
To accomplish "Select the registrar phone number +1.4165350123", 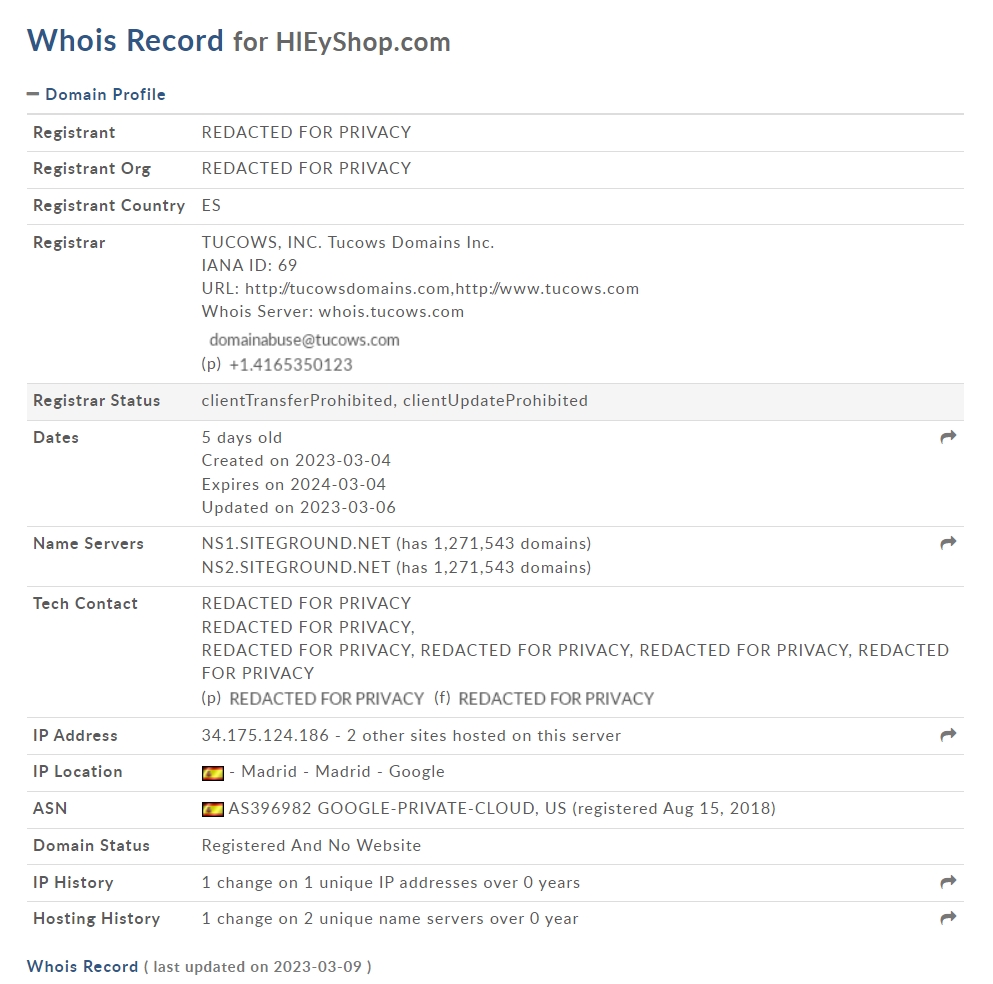I will coord(291,365).
